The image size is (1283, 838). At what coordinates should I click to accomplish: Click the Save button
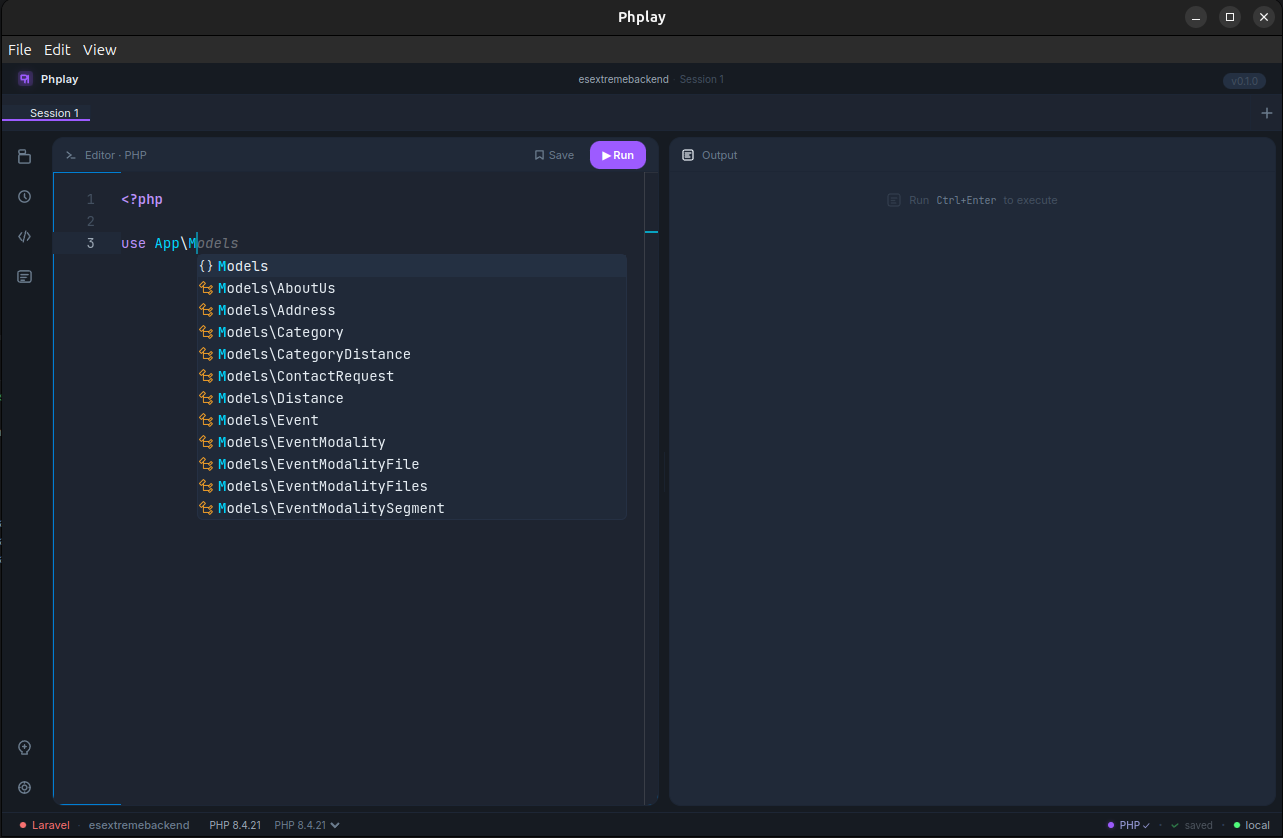click(554, 155)
